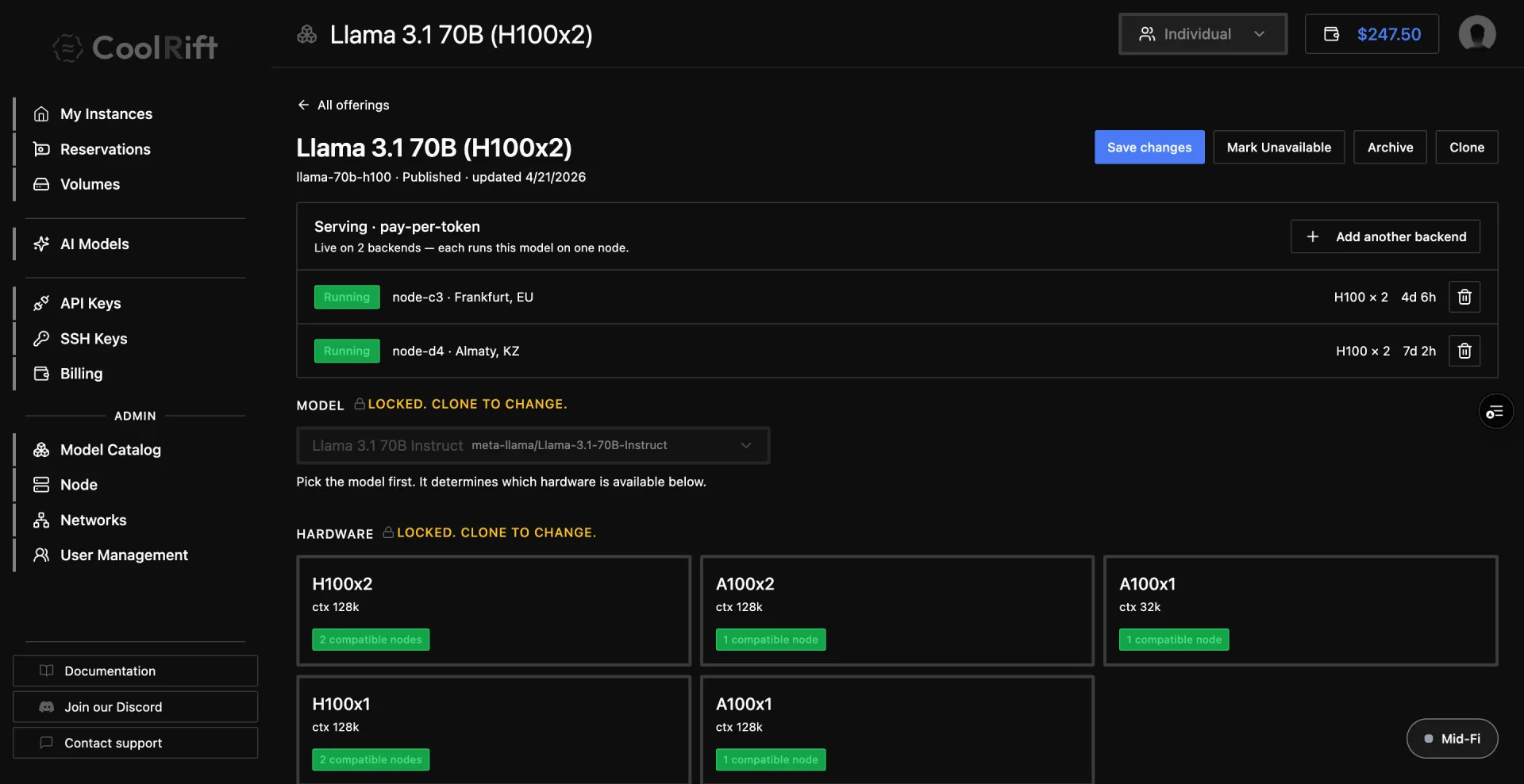Image resolution: width=1524 pixels, height=784 pixels.
Task: Click the Networks icon
Action: [x=41, y=520]
